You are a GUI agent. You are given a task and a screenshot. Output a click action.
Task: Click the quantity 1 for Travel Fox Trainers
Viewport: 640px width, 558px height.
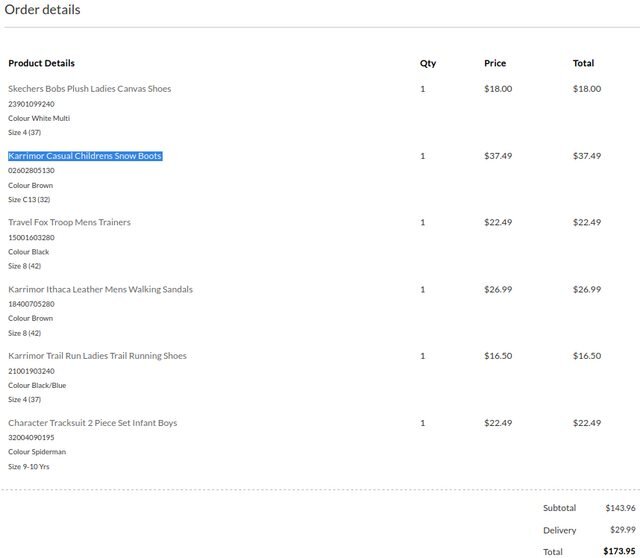pos(422,222)
